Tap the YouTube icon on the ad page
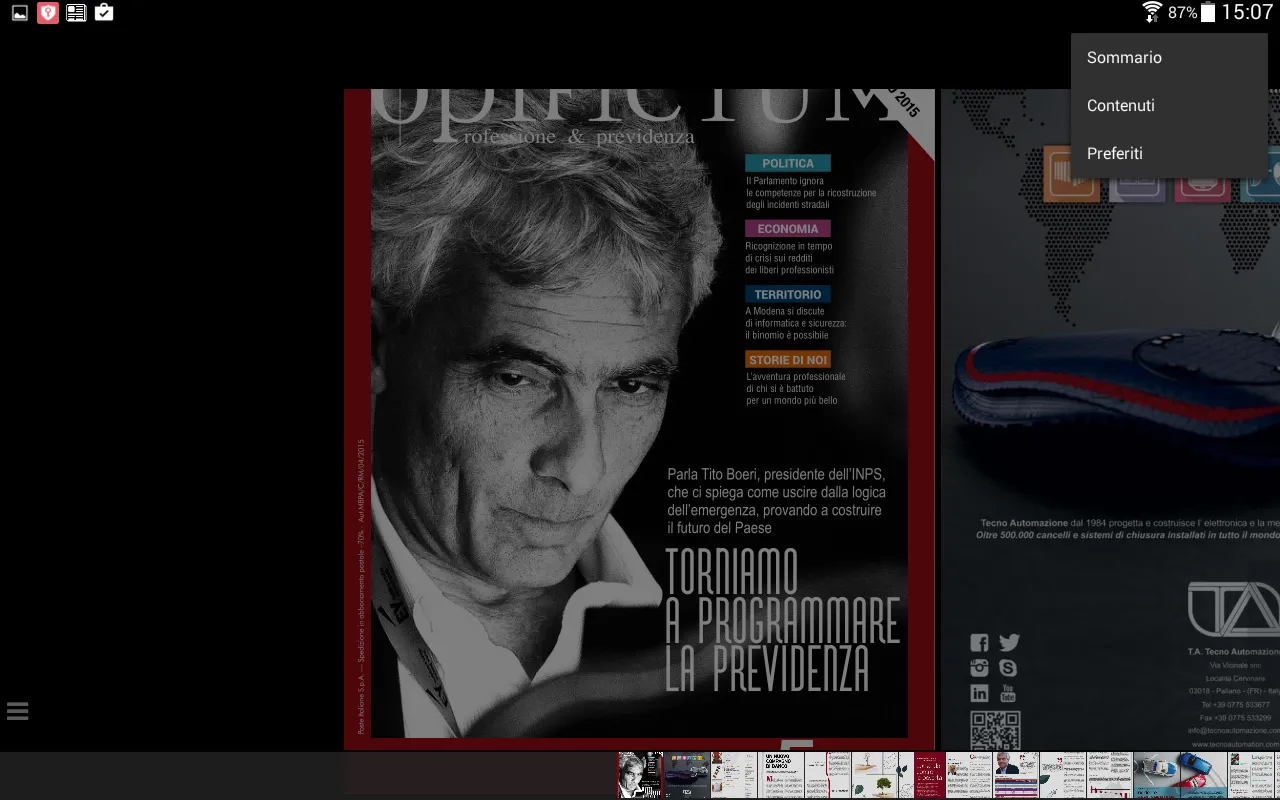Screen dimensions: 1280x800 pyautogui.click(x=1008, y=693)
